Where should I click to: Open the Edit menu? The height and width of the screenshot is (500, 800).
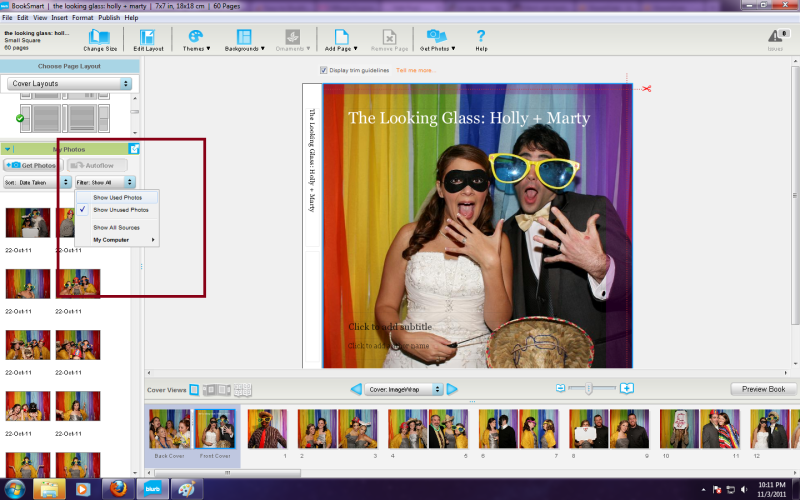point(22,17)
